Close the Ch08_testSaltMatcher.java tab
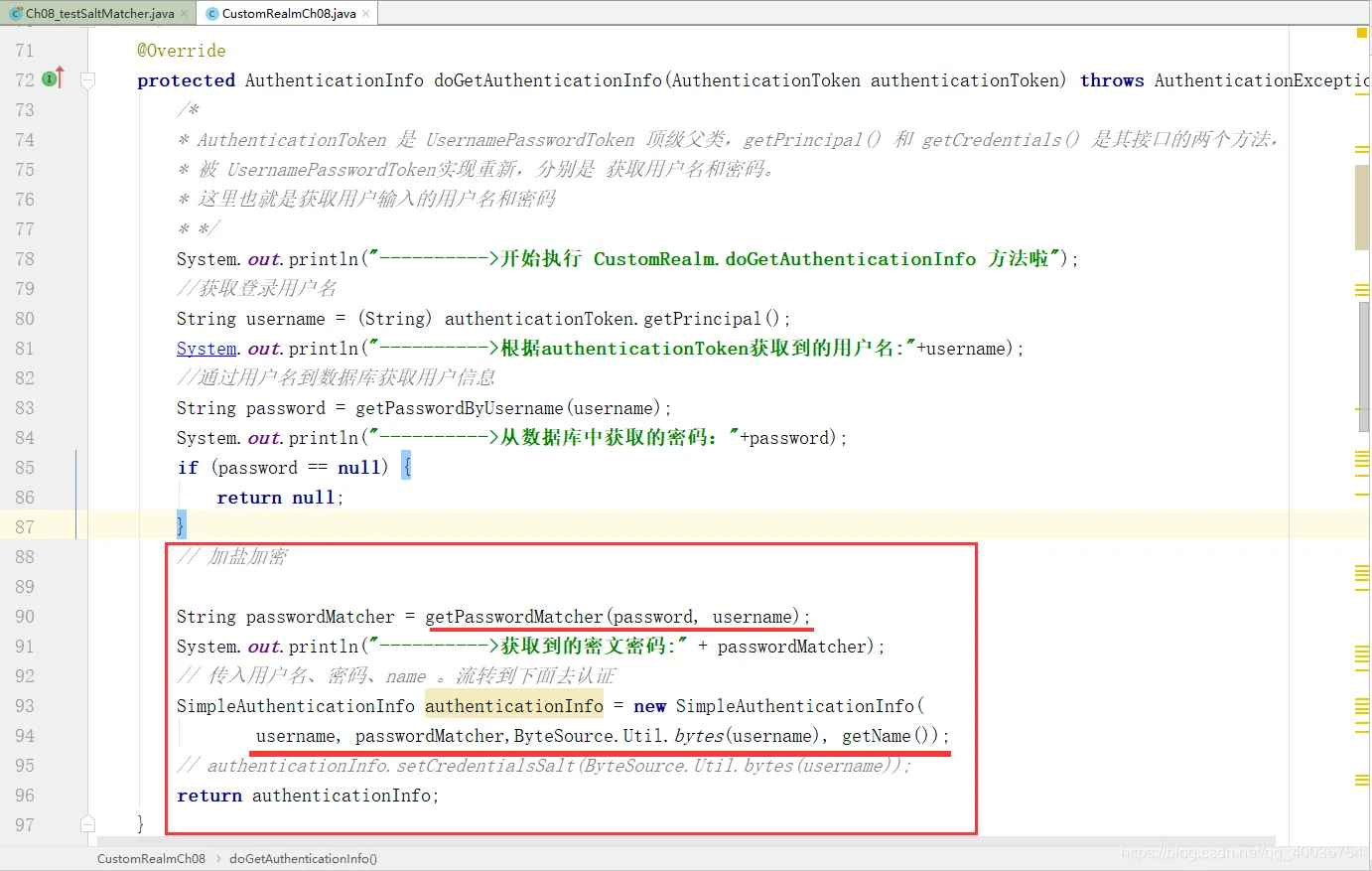 click(x=185, y=13)
